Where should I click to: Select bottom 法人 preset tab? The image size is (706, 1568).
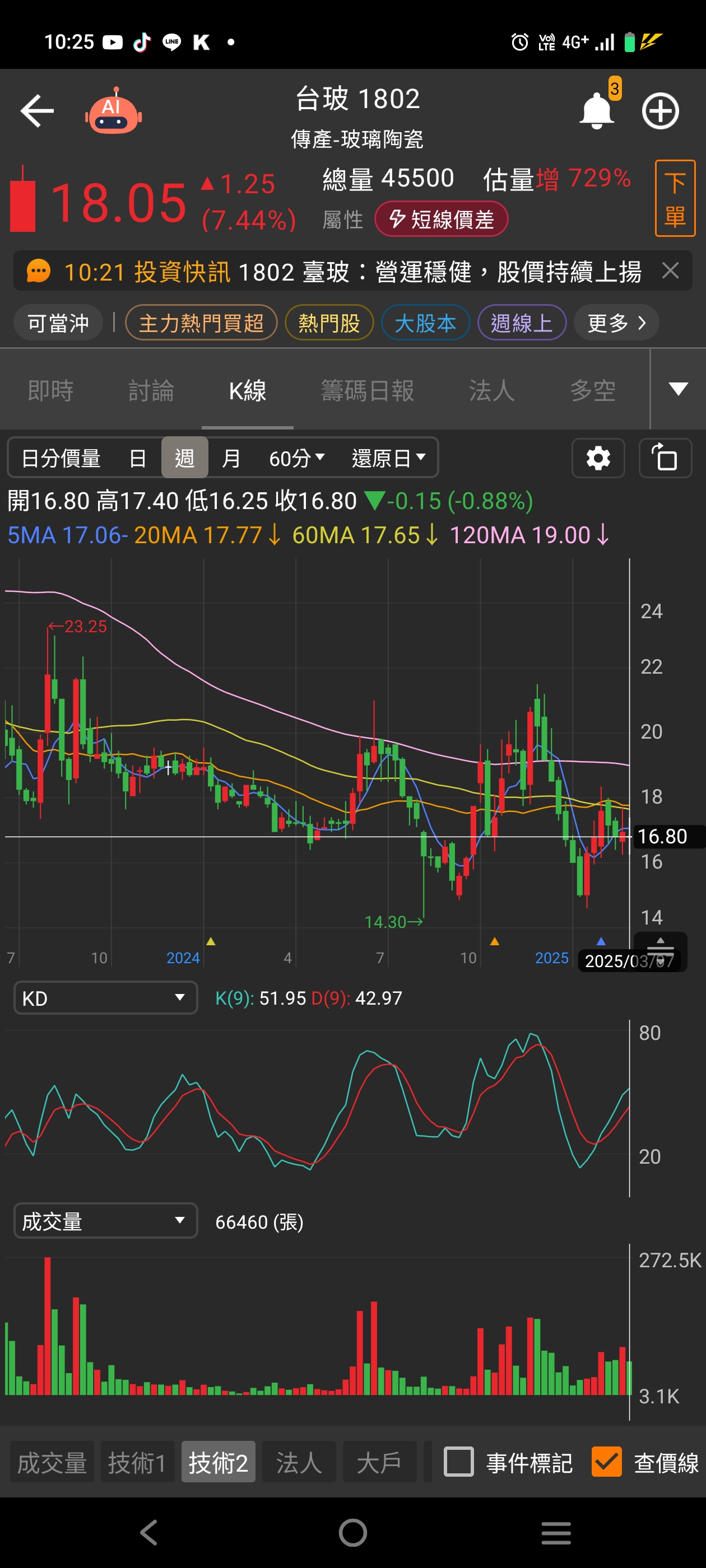coord(299,1462)
